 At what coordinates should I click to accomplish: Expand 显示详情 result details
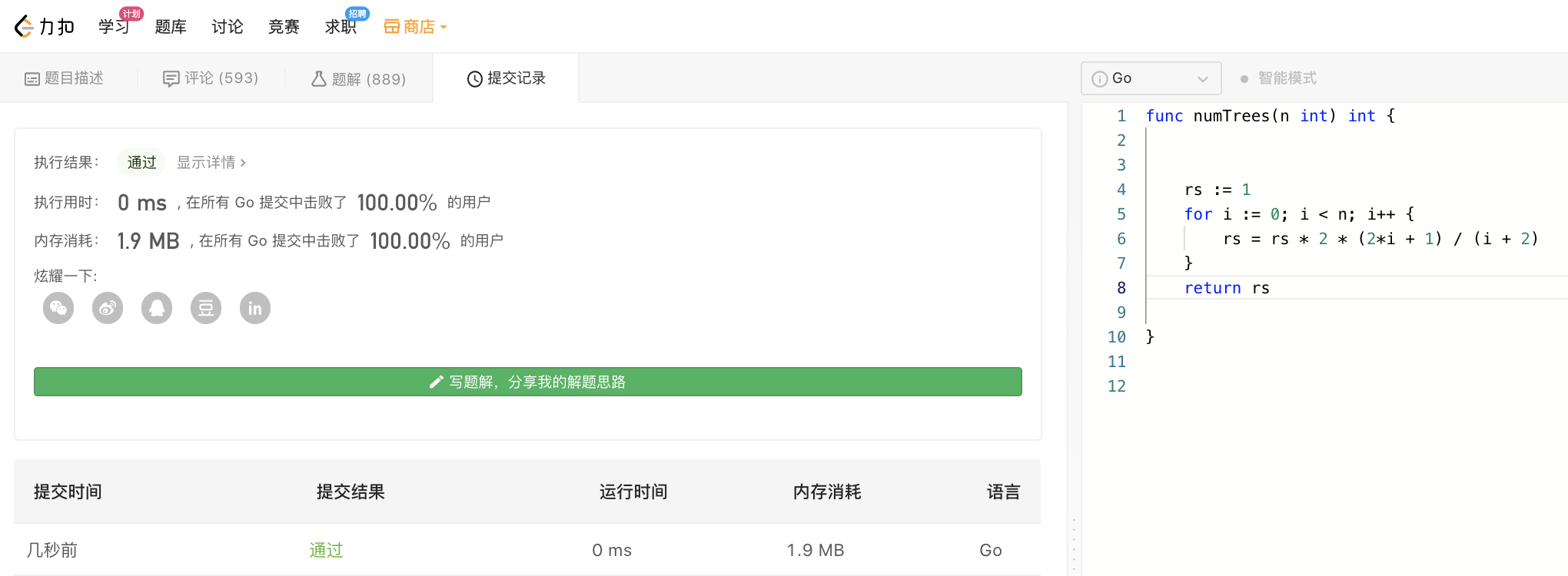point(211,163)
